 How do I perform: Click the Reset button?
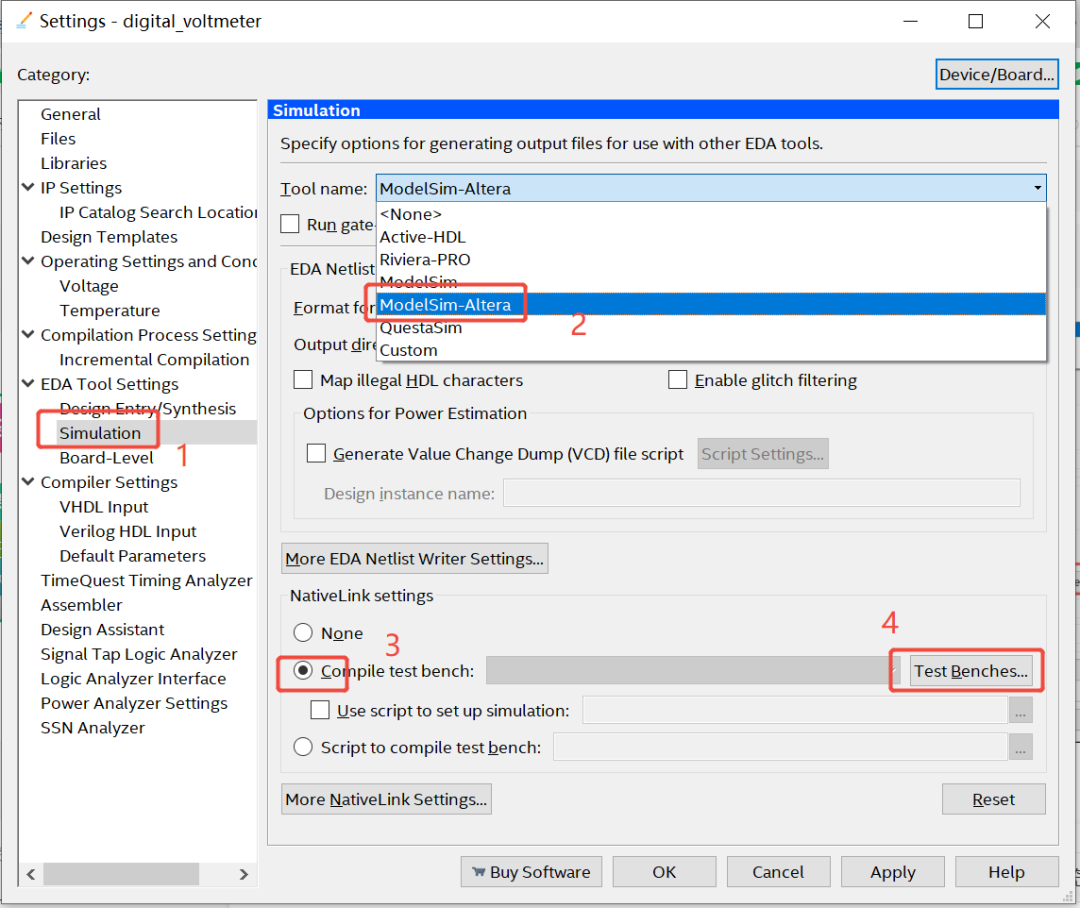coord(993,799)
